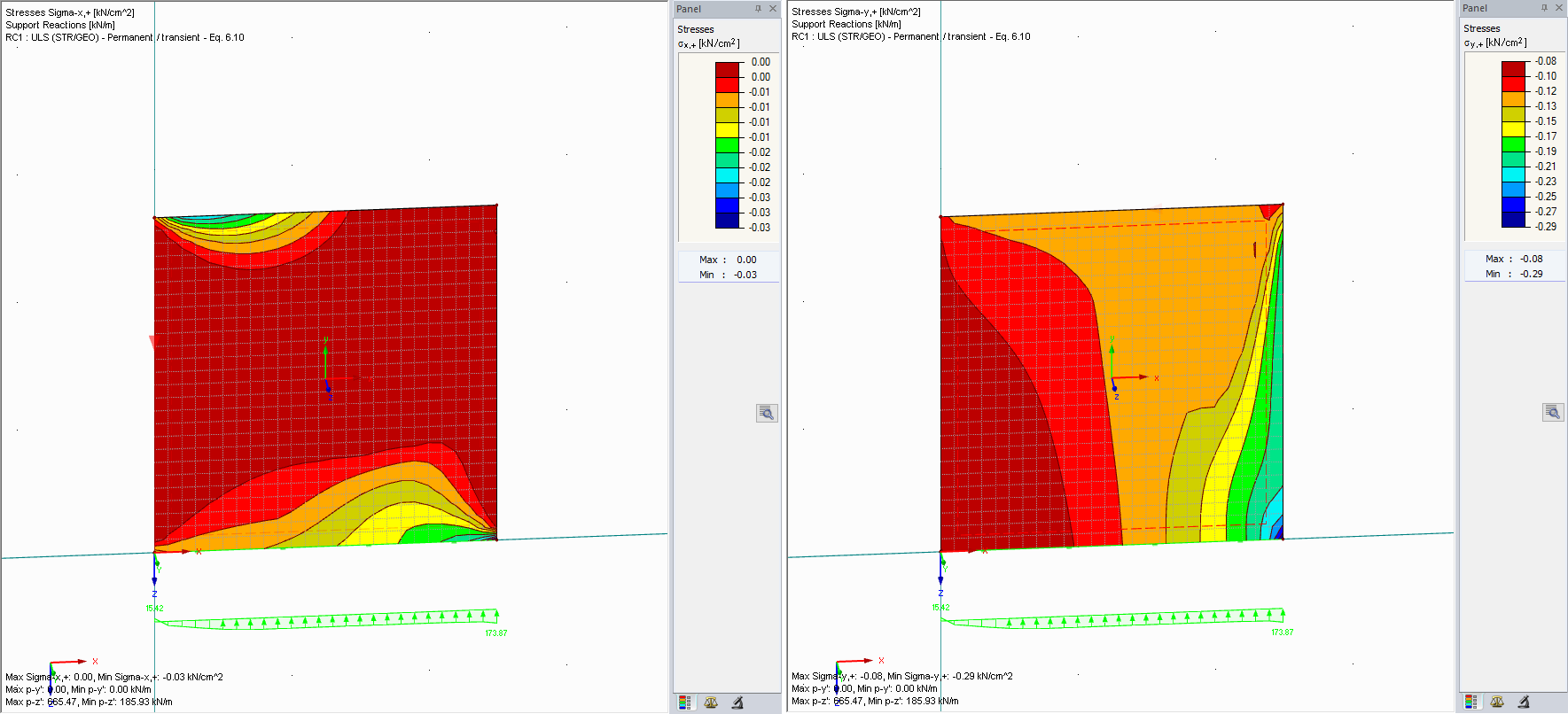Click the magnifier list button in Sigma-x panel
Screen dimensions: 1568x714
click(x=767, y=413)
